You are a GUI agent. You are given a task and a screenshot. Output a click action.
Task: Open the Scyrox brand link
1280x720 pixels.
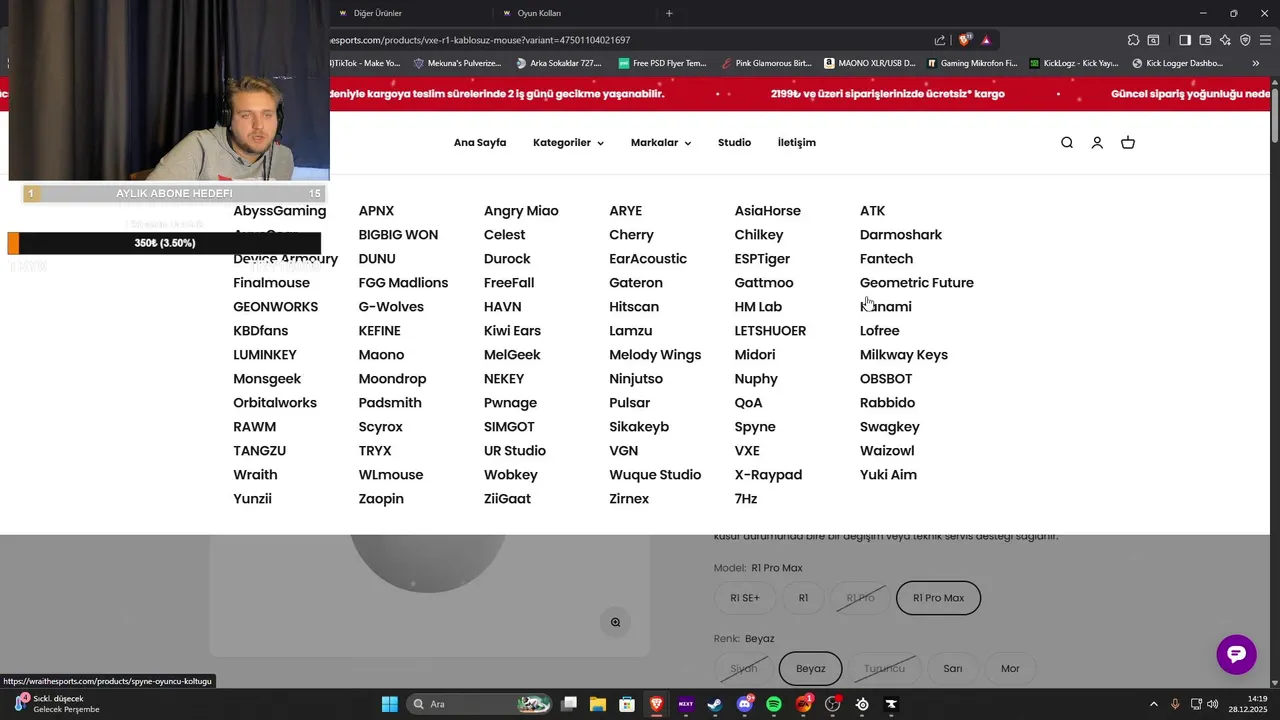[x=381, y=427]
